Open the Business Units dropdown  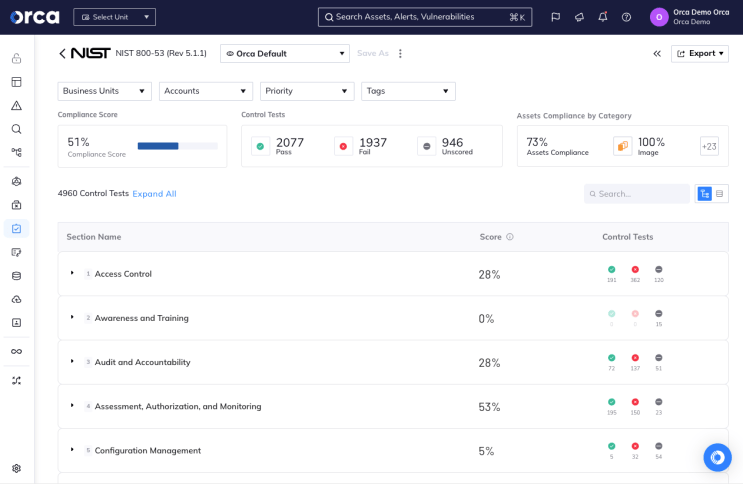tap(104, 91)
